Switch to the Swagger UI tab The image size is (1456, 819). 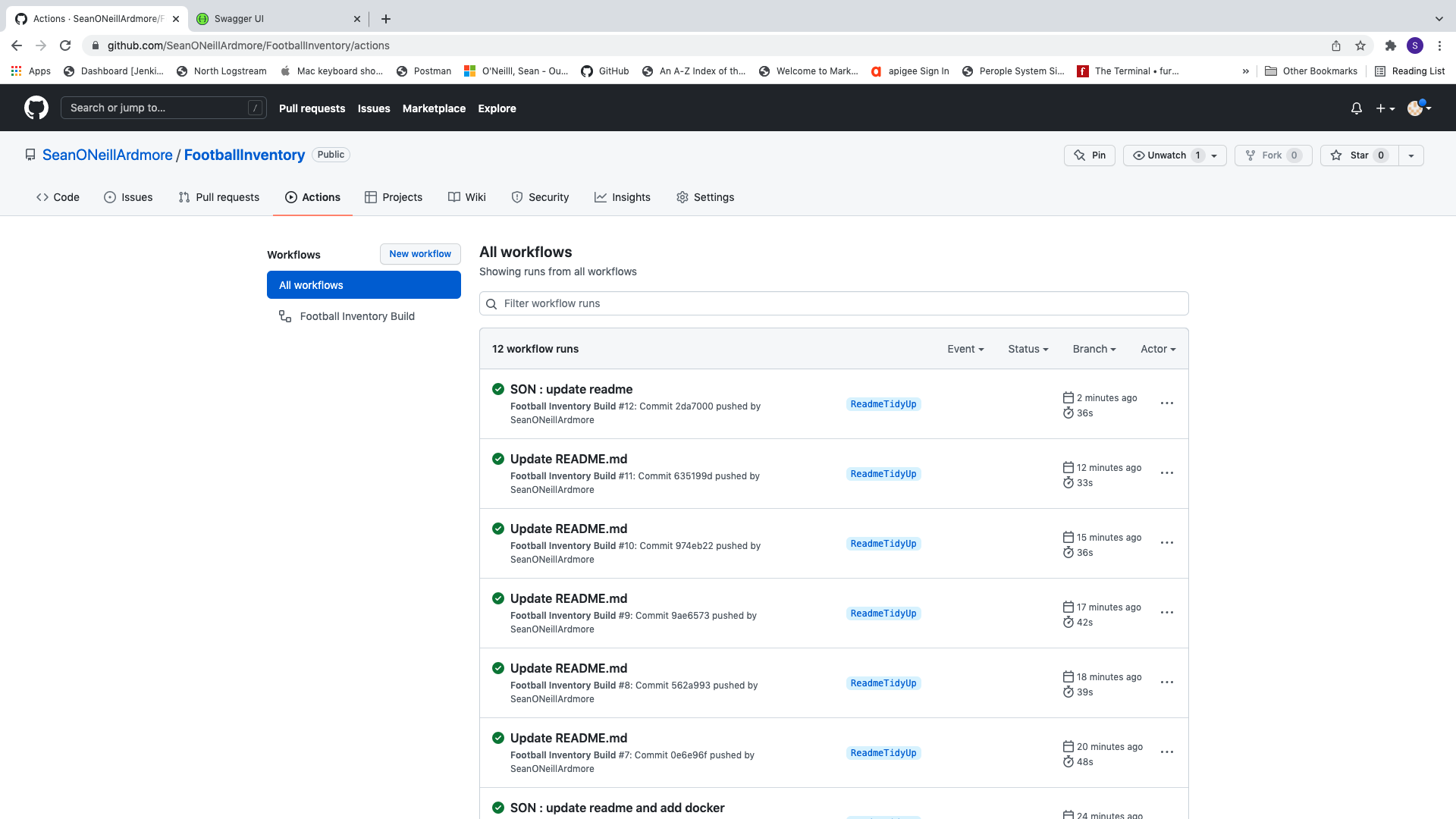(x=278, y=19)
